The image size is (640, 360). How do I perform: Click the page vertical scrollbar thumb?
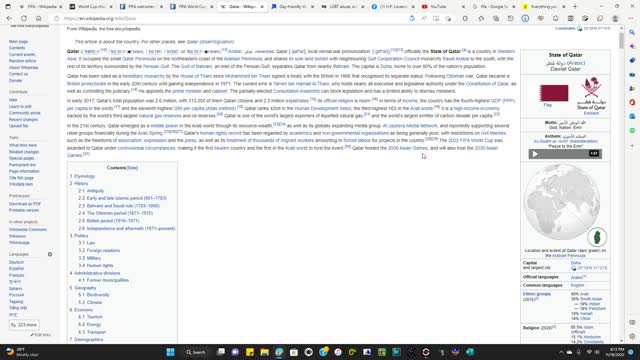tap(621, 41)
